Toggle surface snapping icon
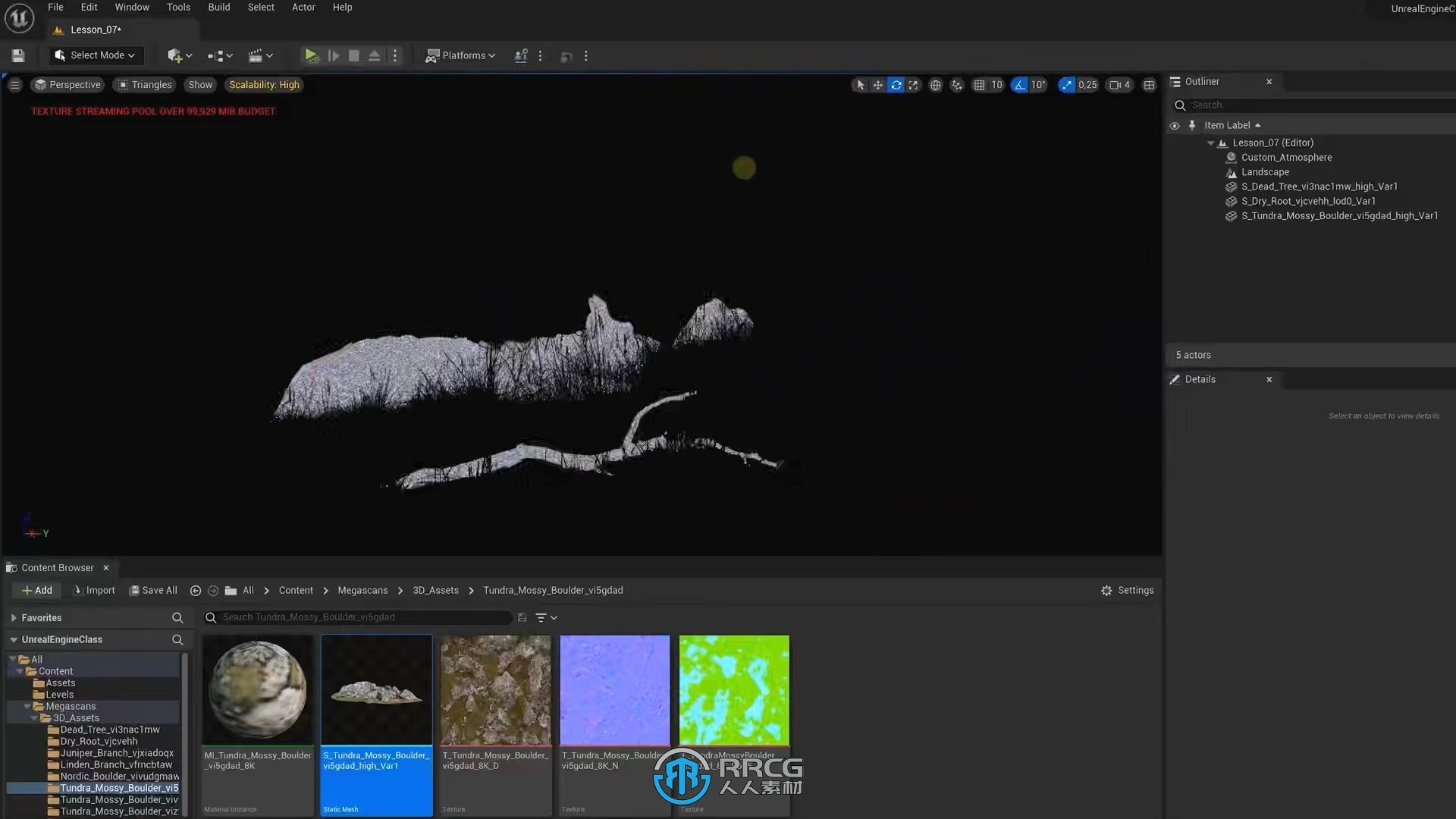The width and height of the screenshot is (1456, 819). coord(957,85)
